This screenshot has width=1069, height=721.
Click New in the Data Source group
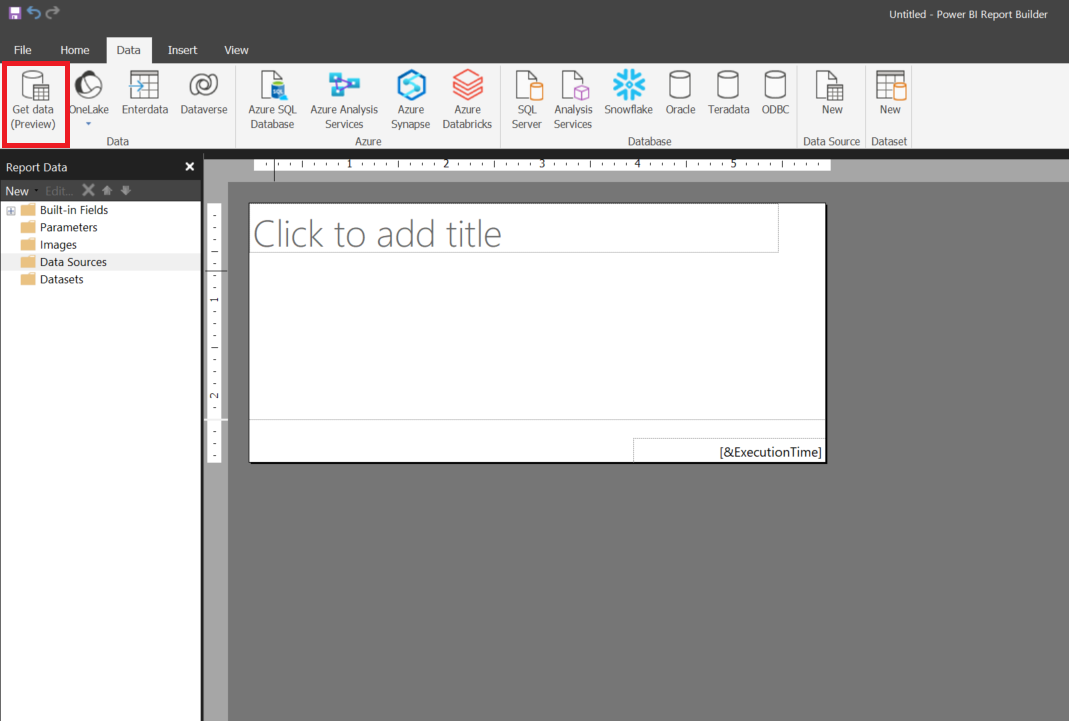pos(832,95)
